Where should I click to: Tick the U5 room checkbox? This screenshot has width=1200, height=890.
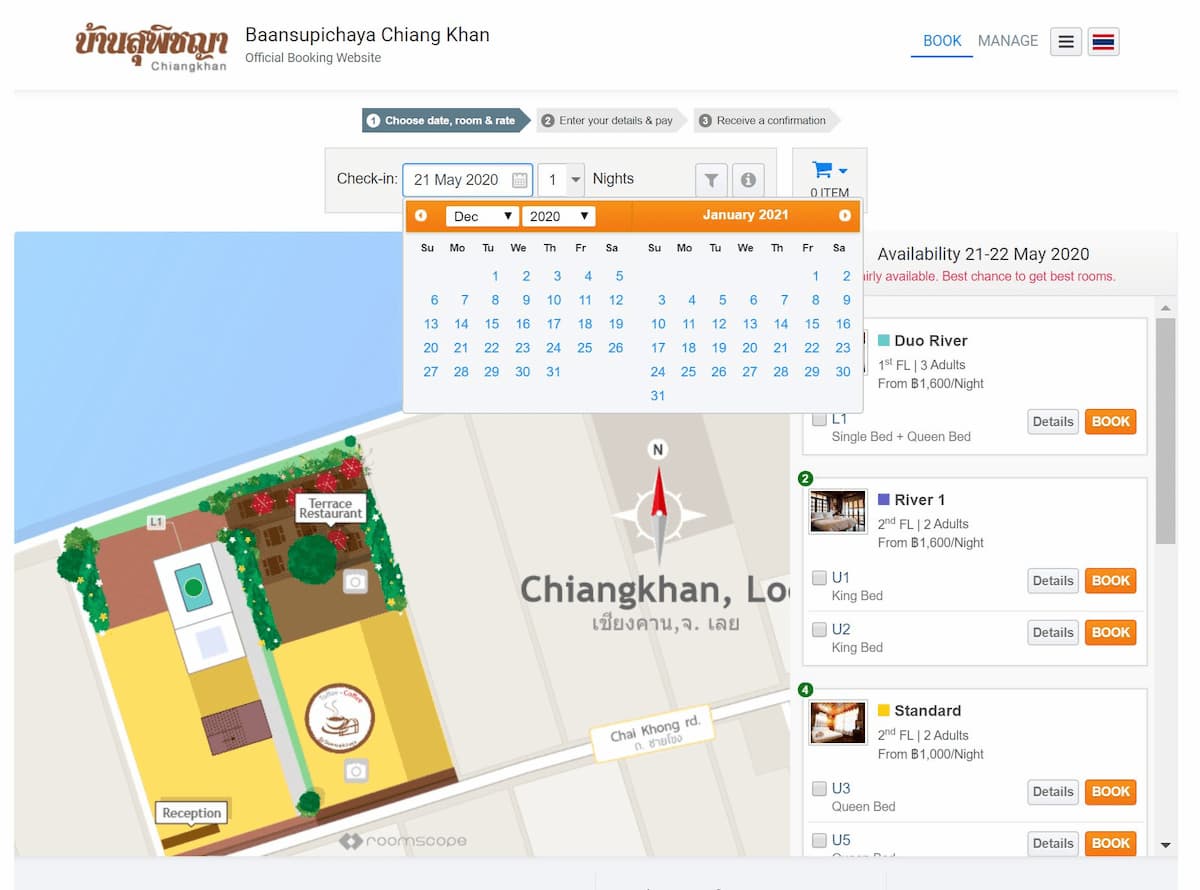(x=819, y=841)
